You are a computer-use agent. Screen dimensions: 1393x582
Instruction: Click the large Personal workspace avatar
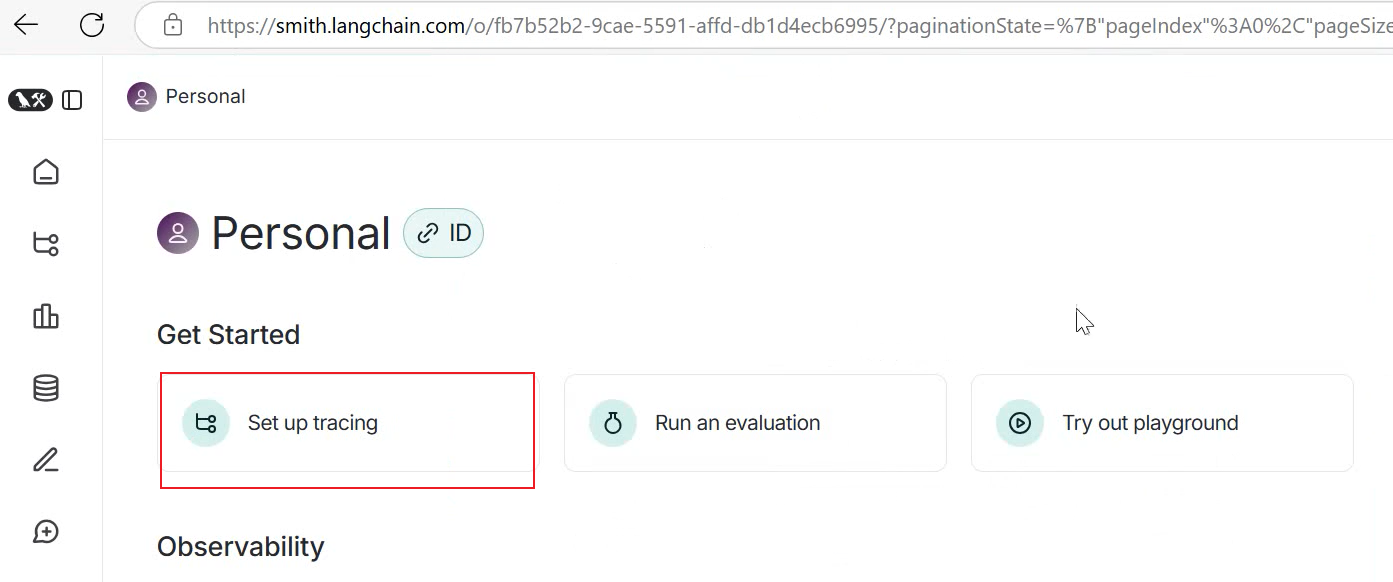pyautogui.click(x=178, y=233)
